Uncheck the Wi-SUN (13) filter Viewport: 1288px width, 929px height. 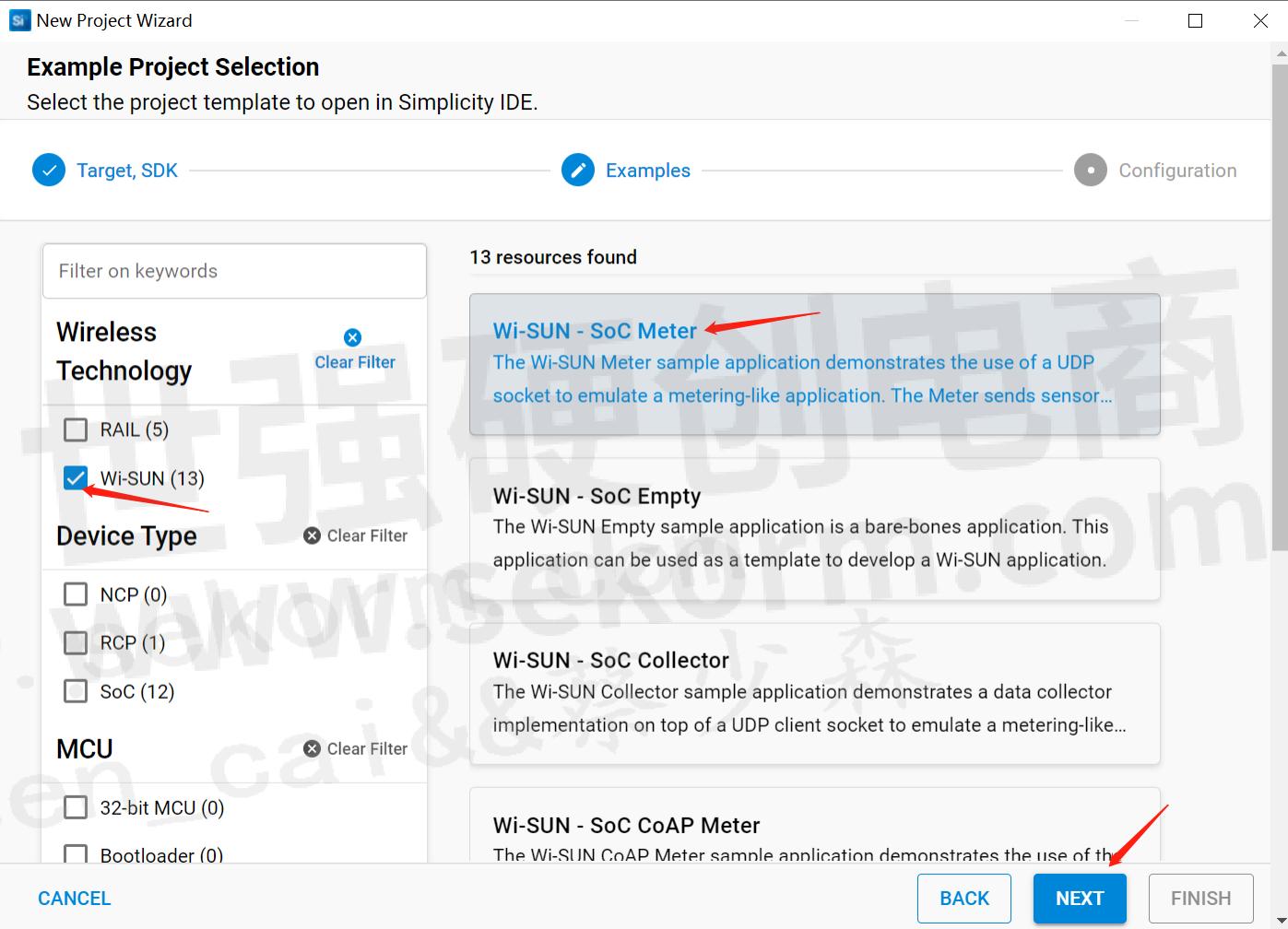76,478
